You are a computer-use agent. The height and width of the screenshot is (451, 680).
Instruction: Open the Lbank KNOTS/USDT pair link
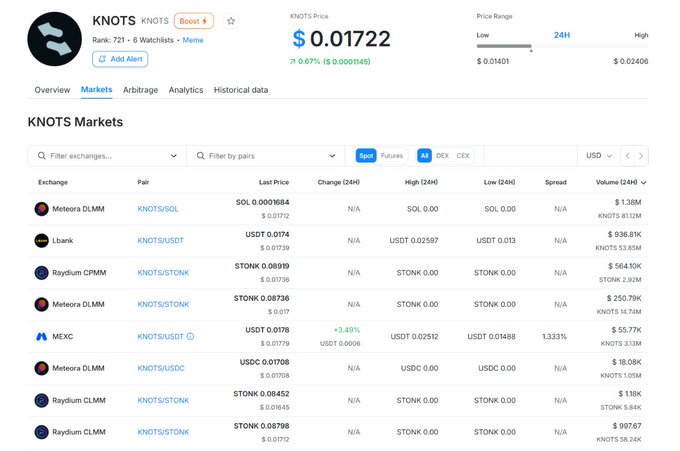pos(160,241)
